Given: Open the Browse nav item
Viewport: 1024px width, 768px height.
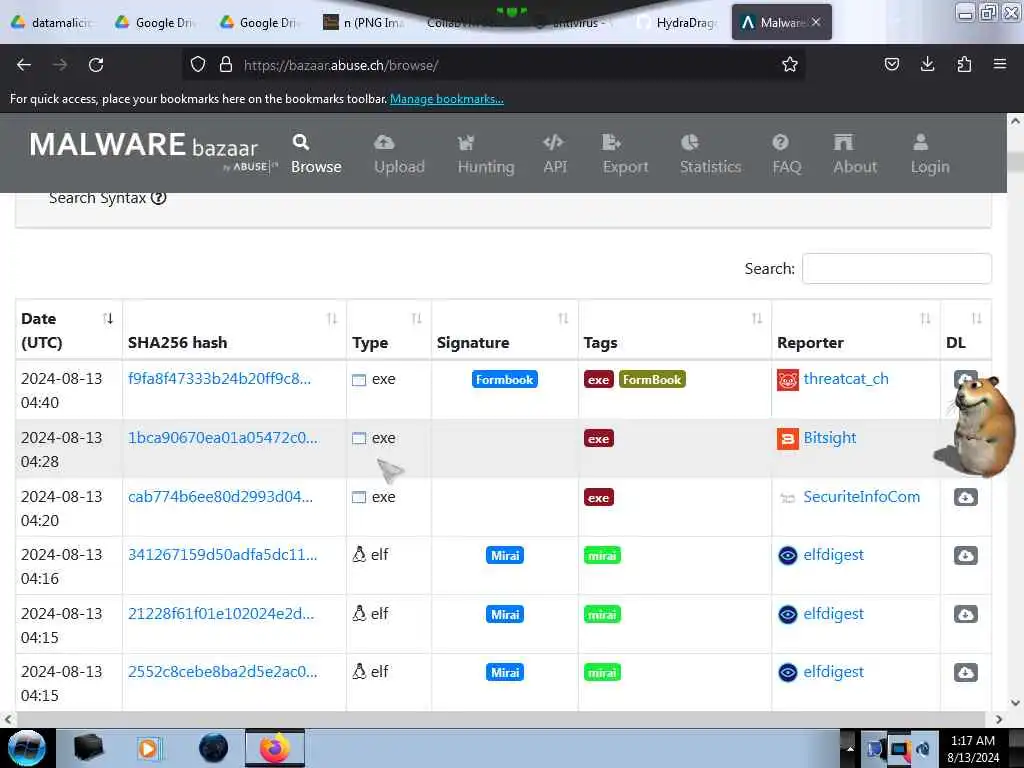Looking at the screenshot, I should tap(316, 154).
